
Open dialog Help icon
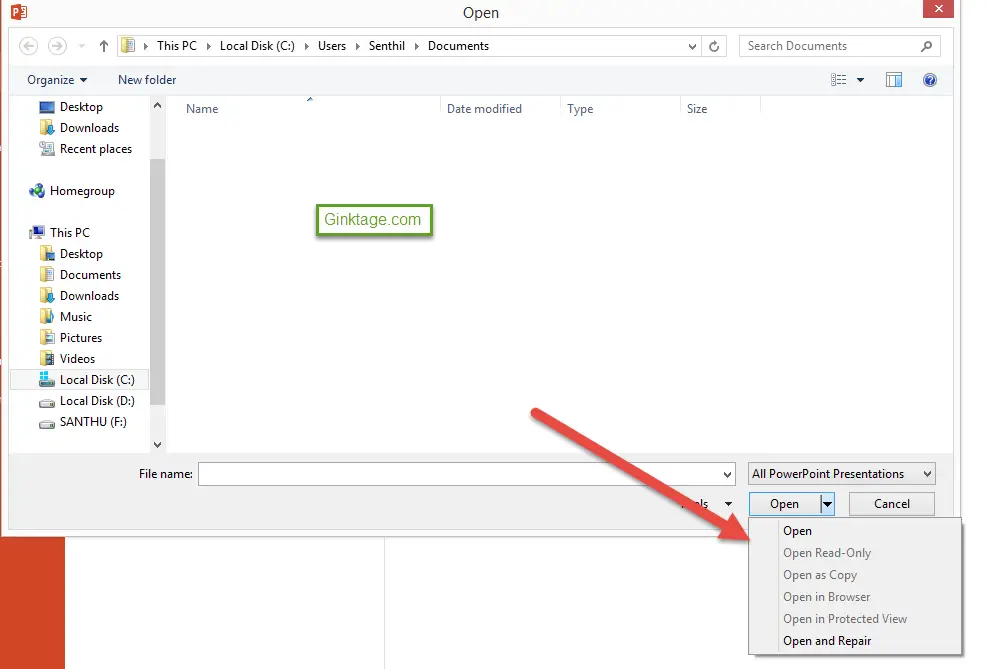[x=930, y=80]
